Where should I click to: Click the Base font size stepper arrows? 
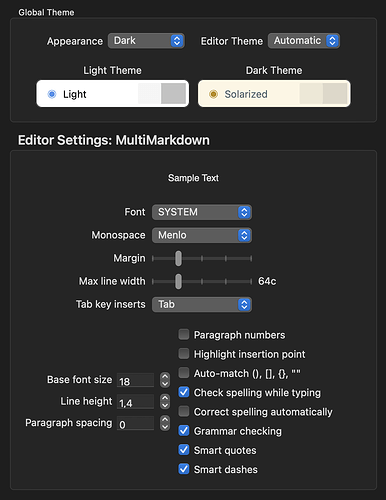coord(165,380)
